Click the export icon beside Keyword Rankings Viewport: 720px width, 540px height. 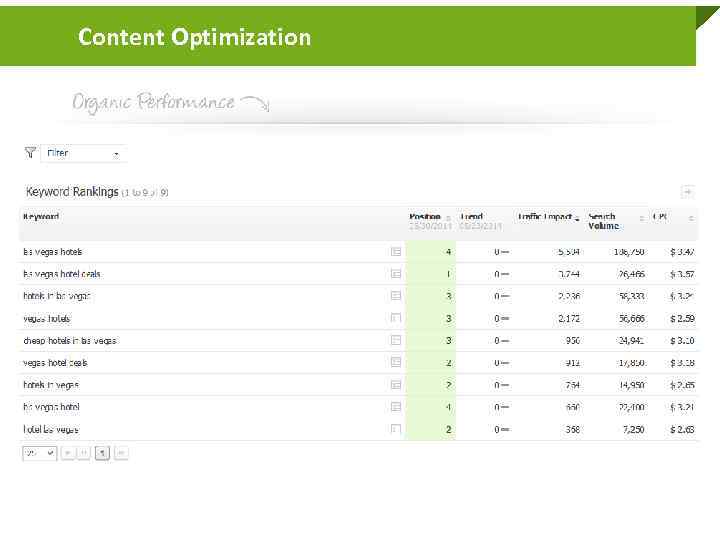click(x=687, y=191)
